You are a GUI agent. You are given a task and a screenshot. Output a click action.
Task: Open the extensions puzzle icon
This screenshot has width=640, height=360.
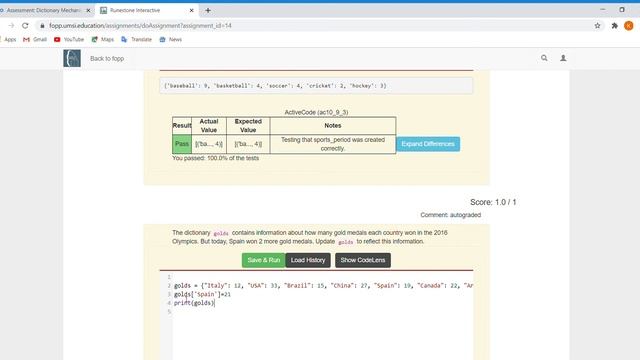pyautogui.click(x=615, y=26)
